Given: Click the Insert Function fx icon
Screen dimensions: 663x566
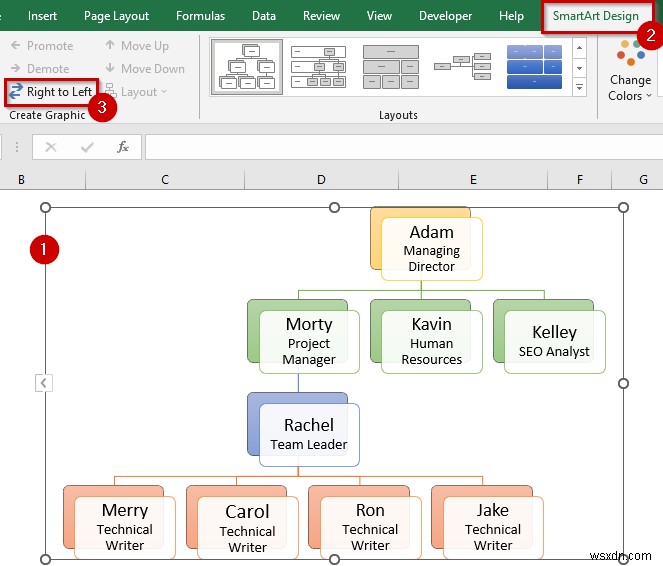Looking at the screenshot, I should (x=123, y=147).
